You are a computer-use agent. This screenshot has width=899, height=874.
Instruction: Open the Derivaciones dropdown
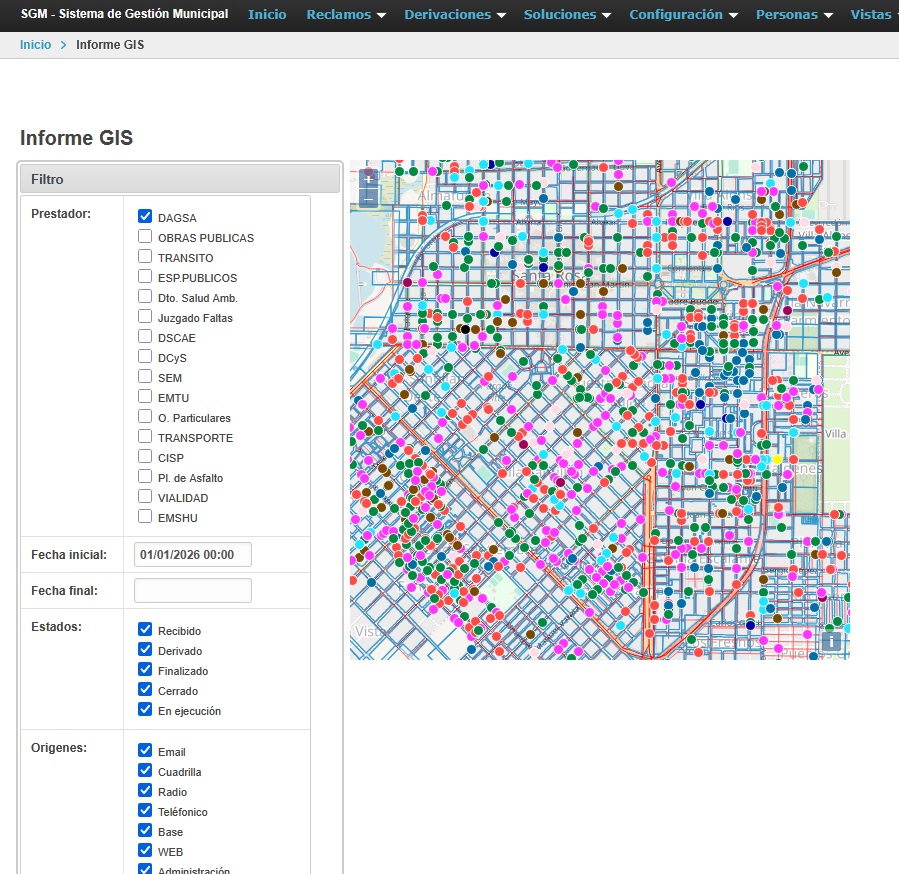(x=454, y=15)
